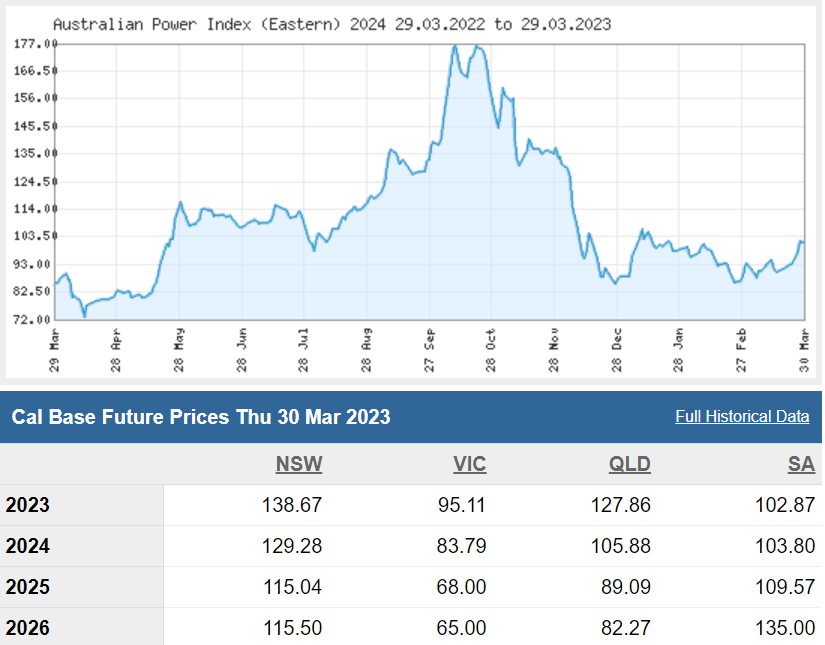Sort table by QLD column header

[629, 464]
